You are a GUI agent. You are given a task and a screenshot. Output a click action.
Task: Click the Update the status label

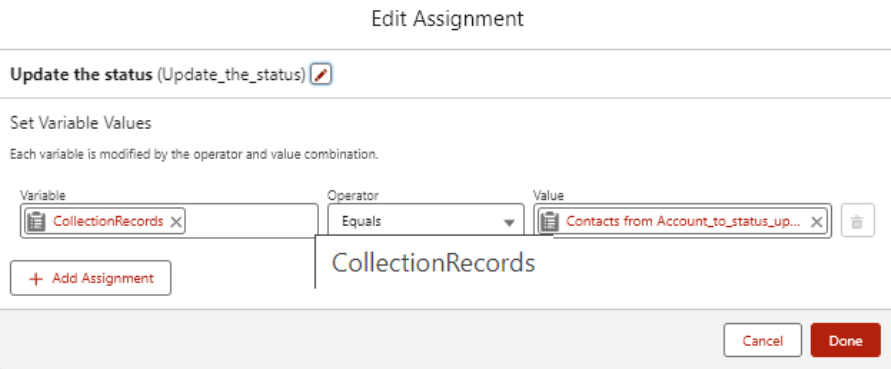tap(81, 74)
